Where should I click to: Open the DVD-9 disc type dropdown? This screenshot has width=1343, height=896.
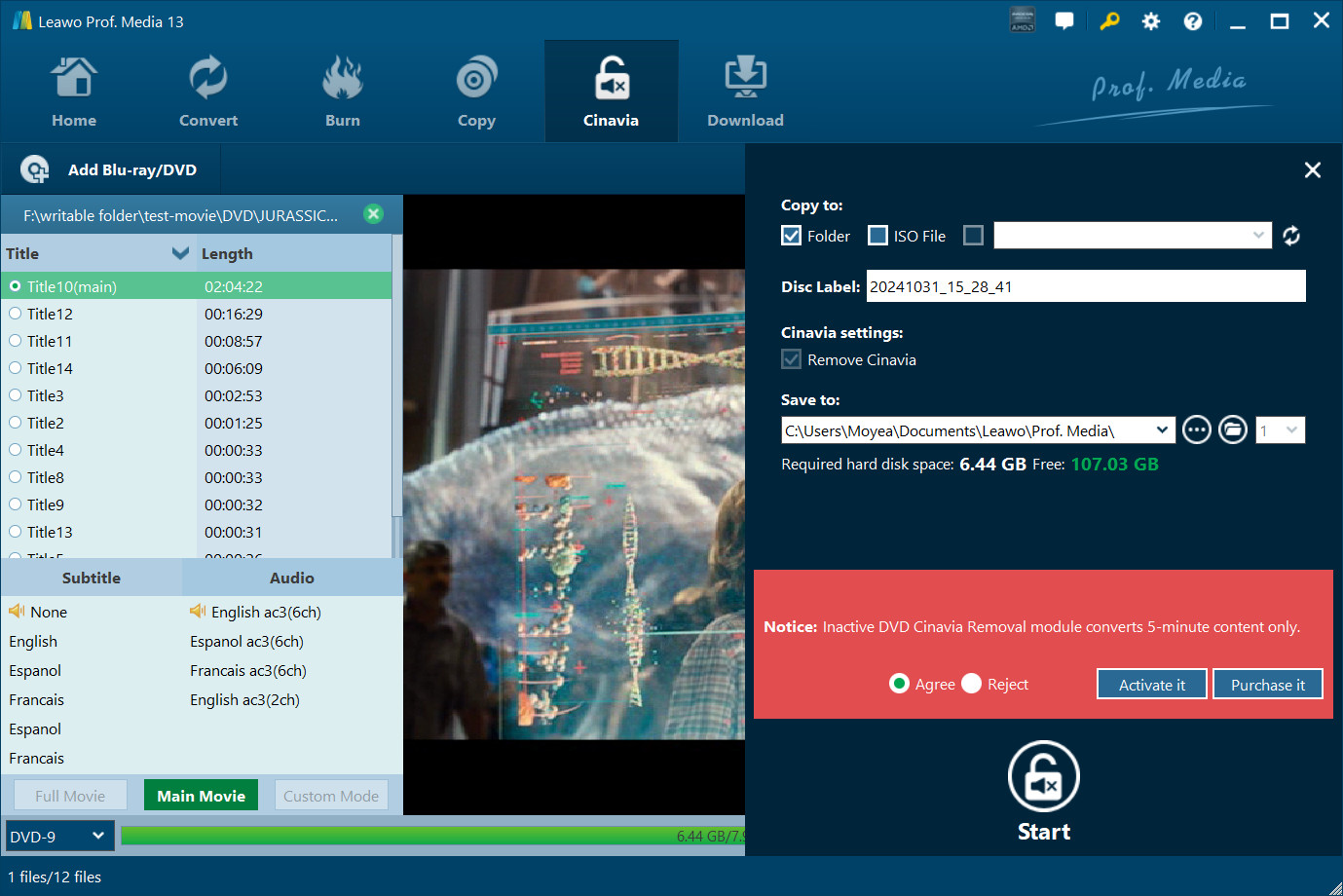[x=60, y=836]
